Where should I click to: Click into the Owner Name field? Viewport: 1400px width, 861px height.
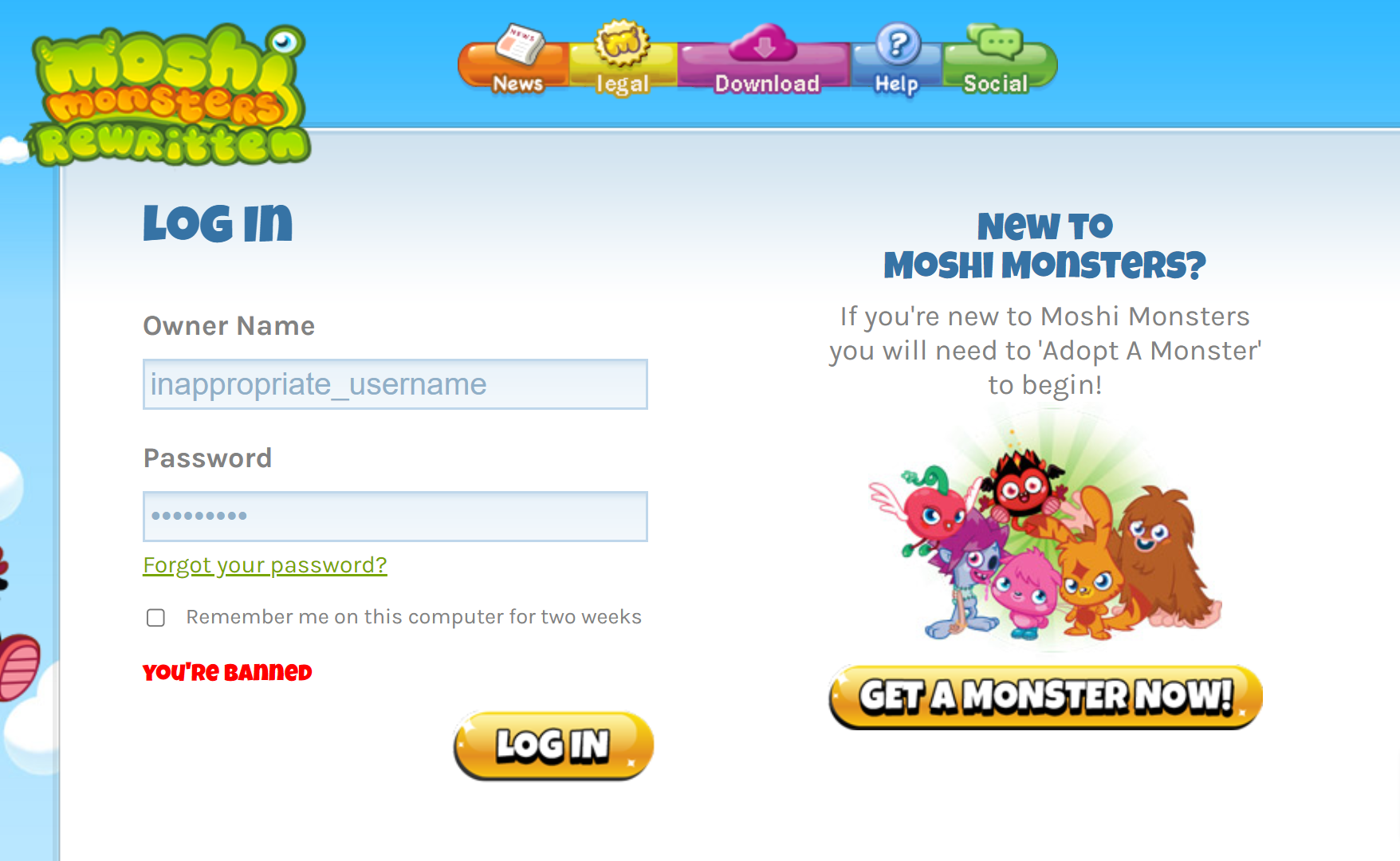[x=395, y=384]
